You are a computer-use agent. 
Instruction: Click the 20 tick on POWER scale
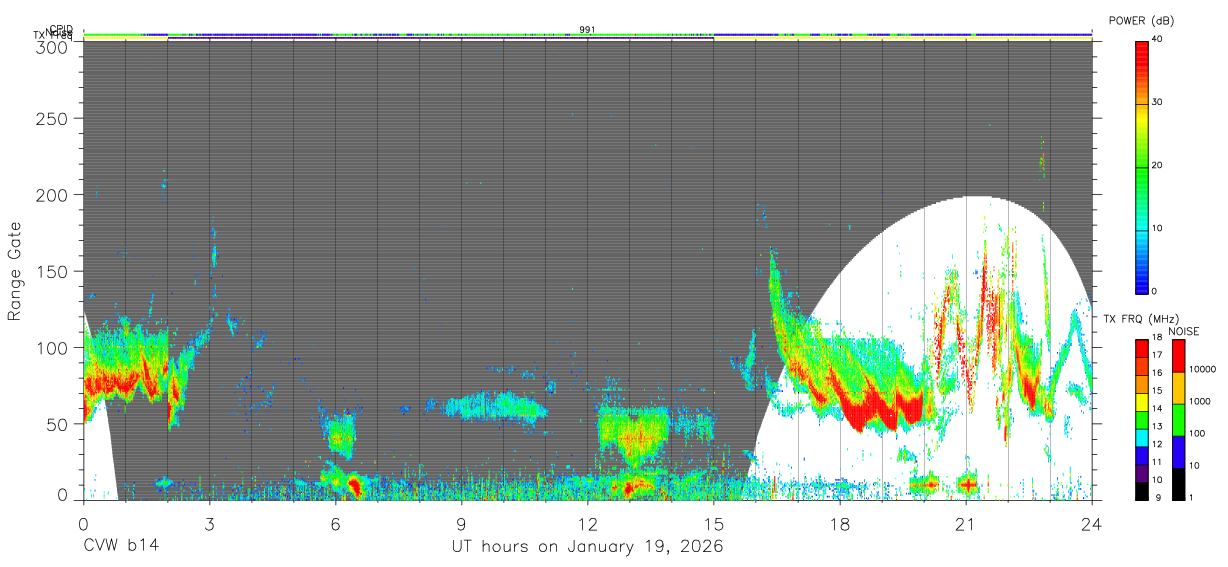click(x=1157, y=166)
